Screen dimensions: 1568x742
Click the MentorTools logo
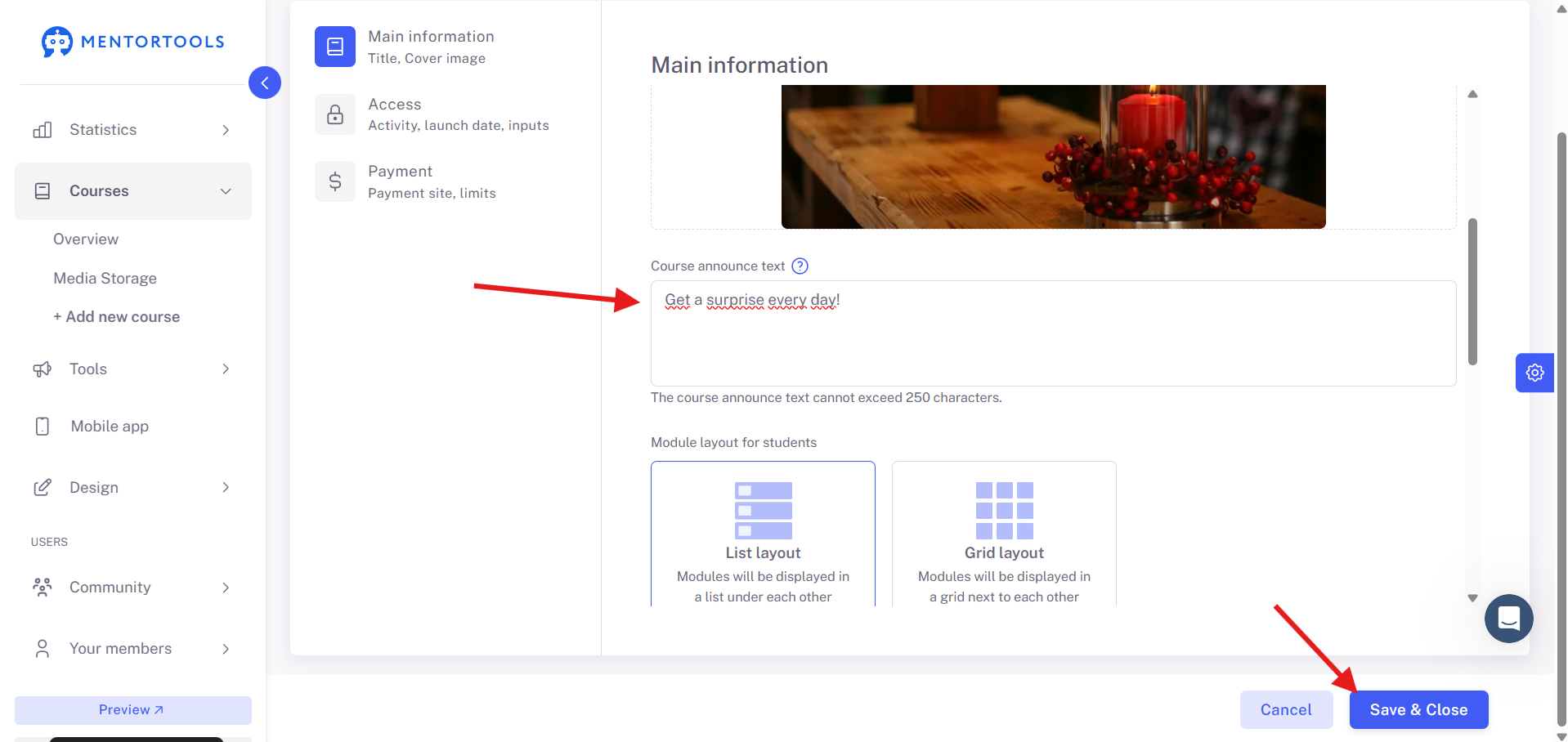133,42
